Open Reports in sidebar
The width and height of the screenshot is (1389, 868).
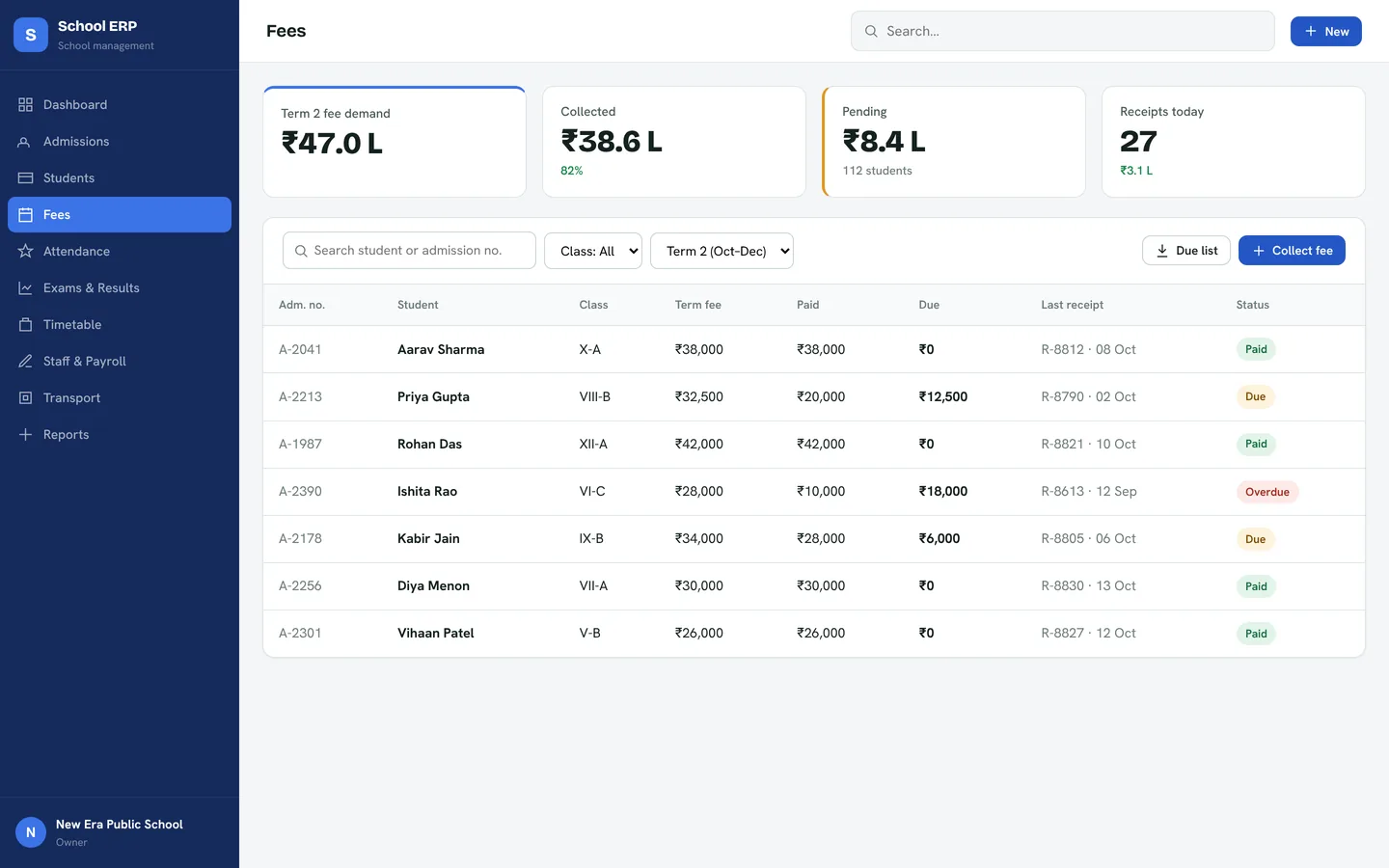pyautogui.click(x=120, y=434)
